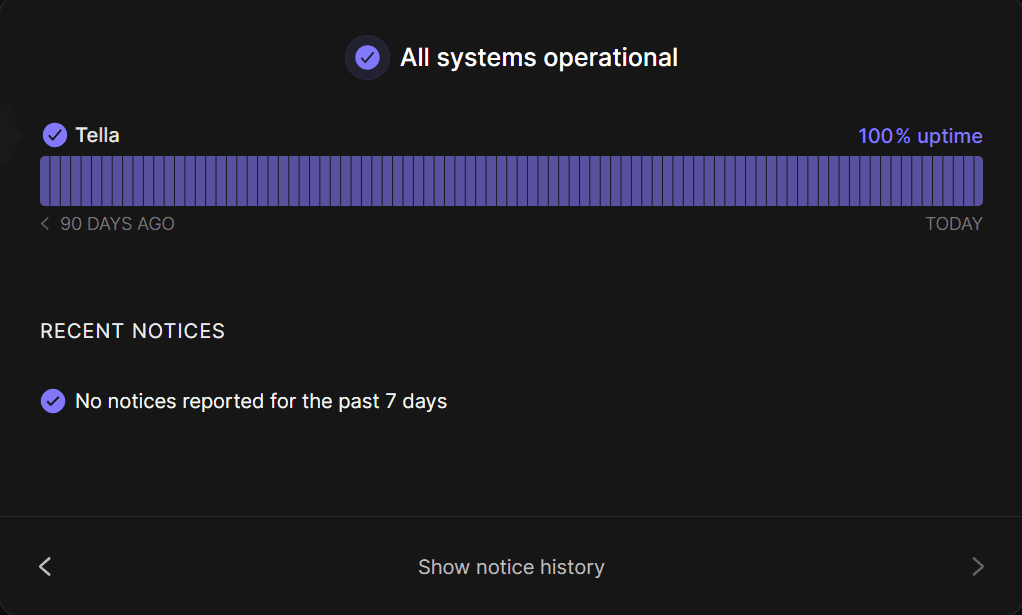
Task: Click the small chevron before 90 DAYS AGO
Action: click(45, 223)
